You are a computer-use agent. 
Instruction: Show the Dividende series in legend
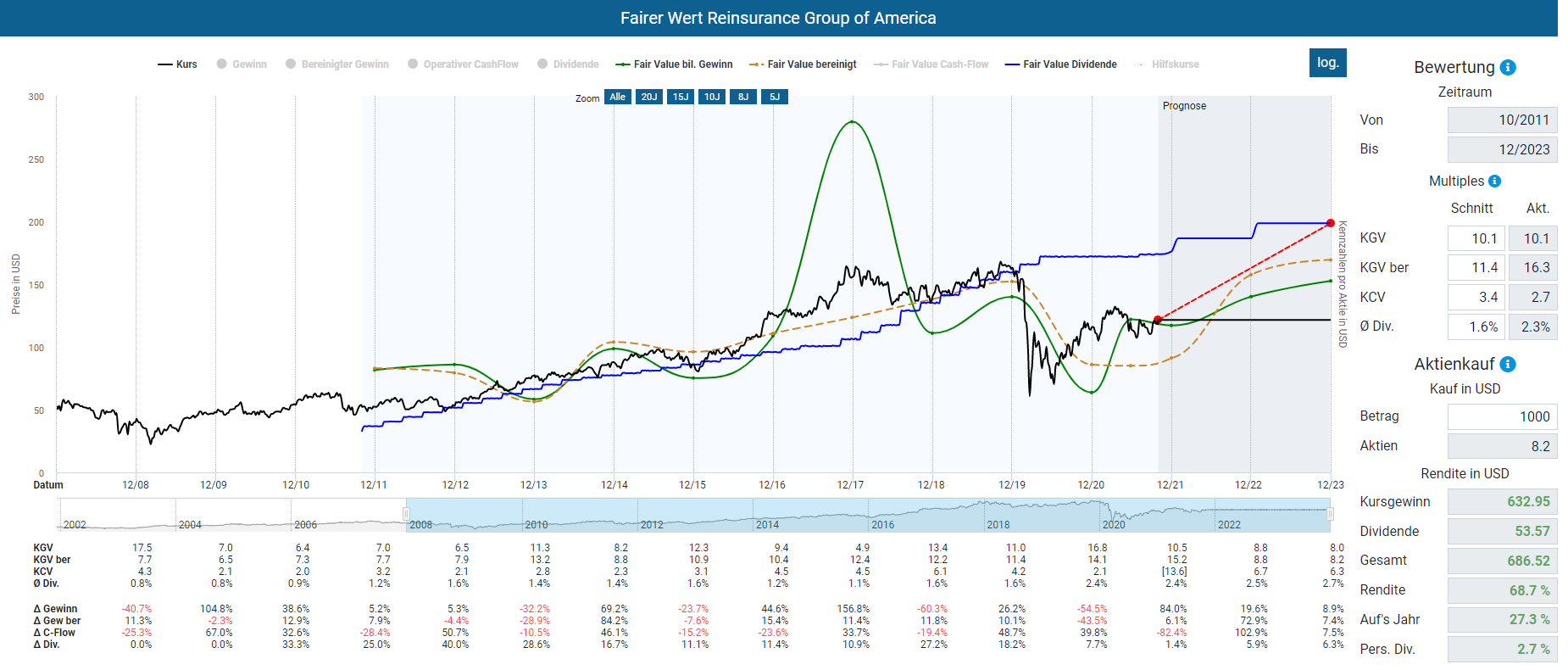568,64
